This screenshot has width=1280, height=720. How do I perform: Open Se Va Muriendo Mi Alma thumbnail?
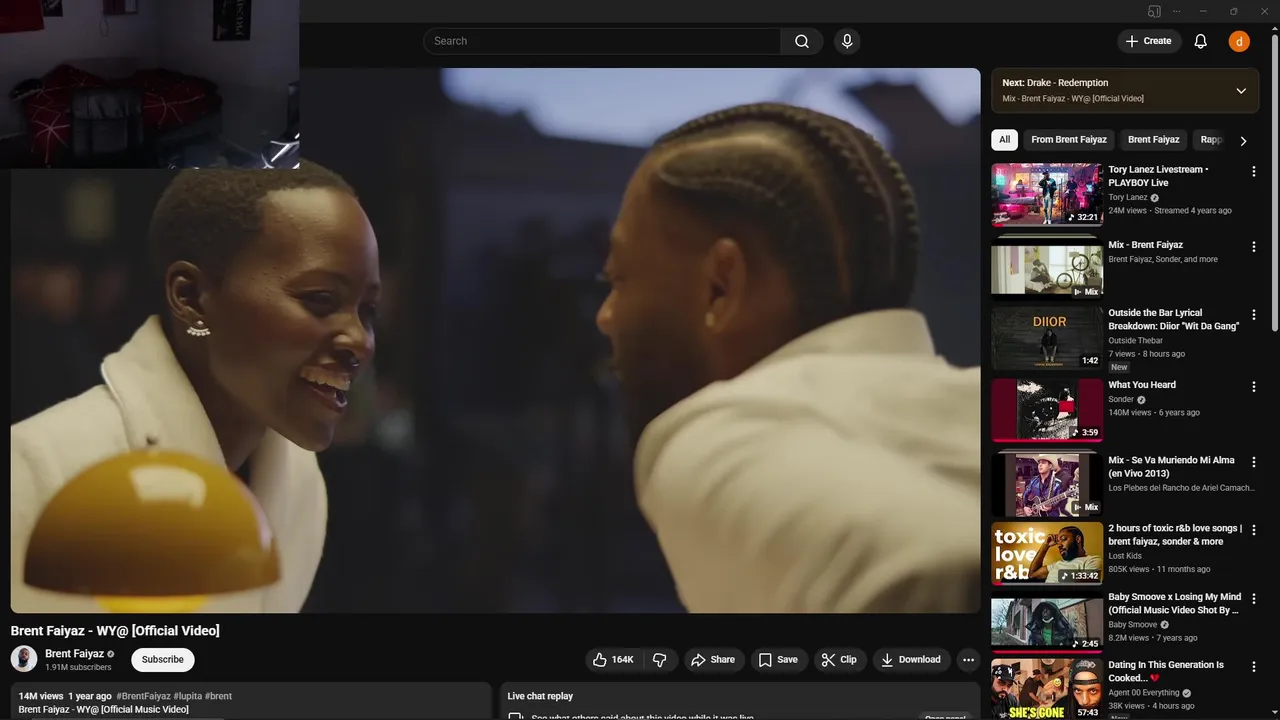point(1047,485)
